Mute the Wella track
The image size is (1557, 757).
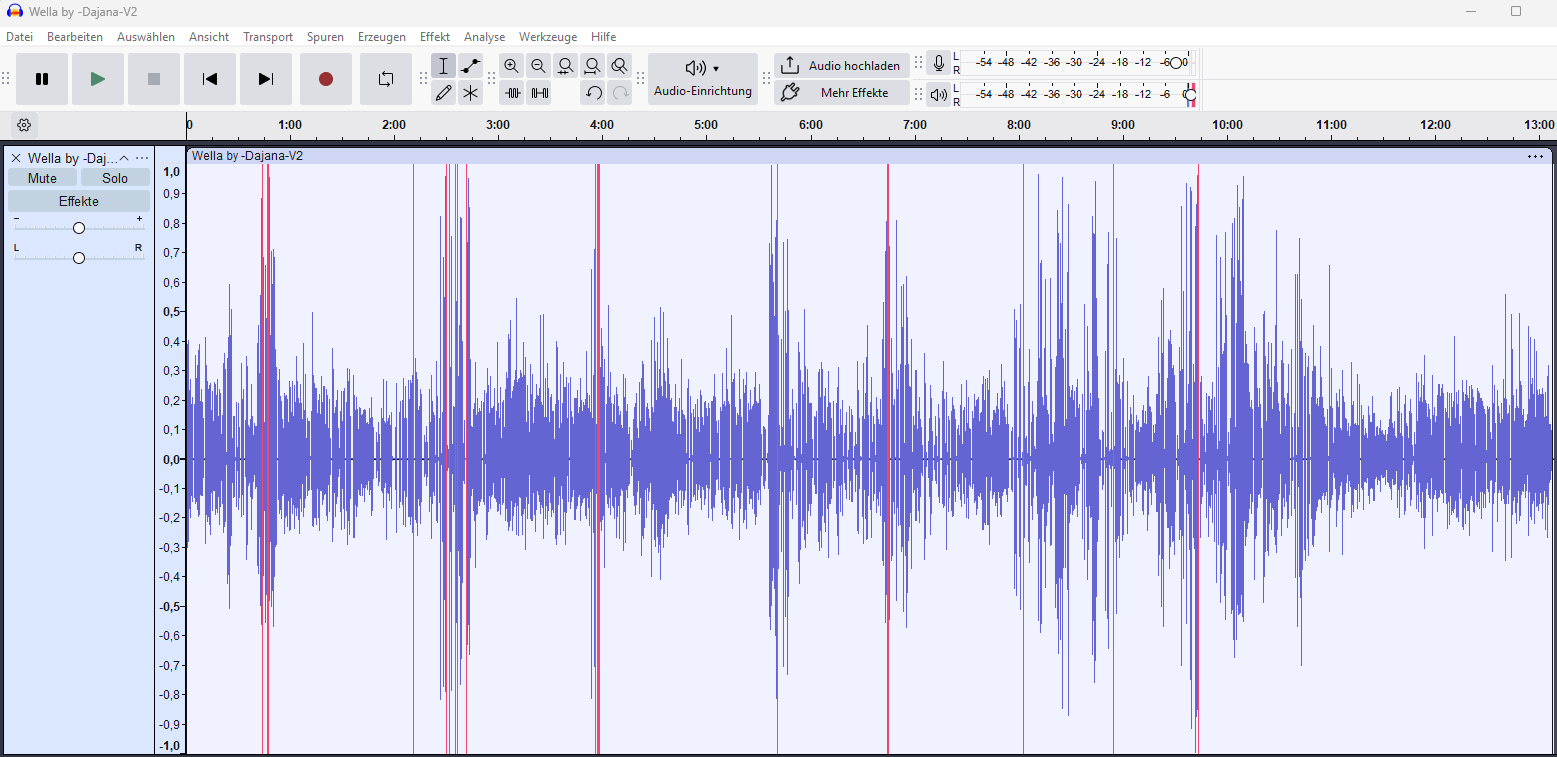[42, 178]
